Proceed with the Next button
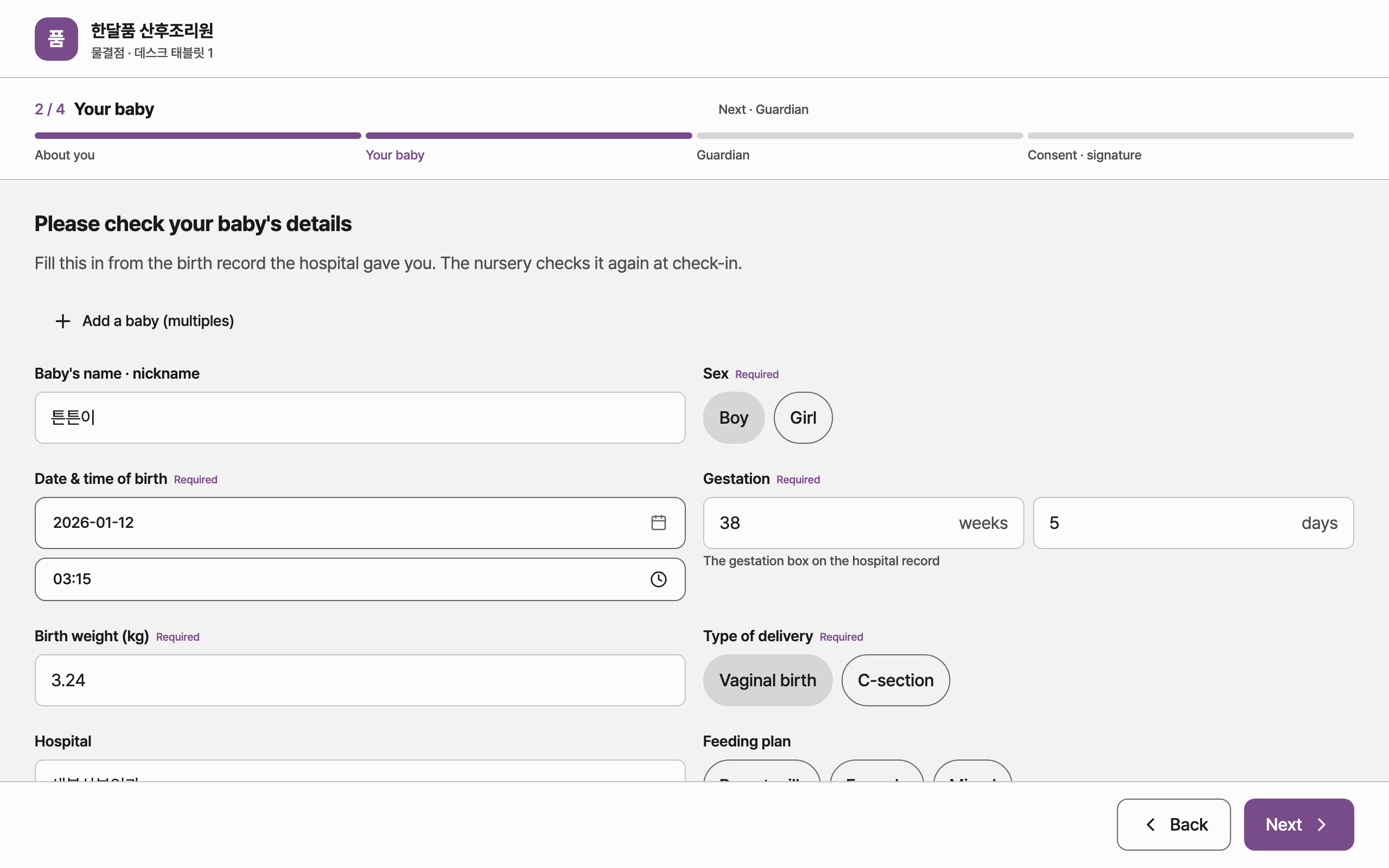Image resolution: width=1389 pixels, height=868 pixels. pyautogui.click(x=1298, y=825)
